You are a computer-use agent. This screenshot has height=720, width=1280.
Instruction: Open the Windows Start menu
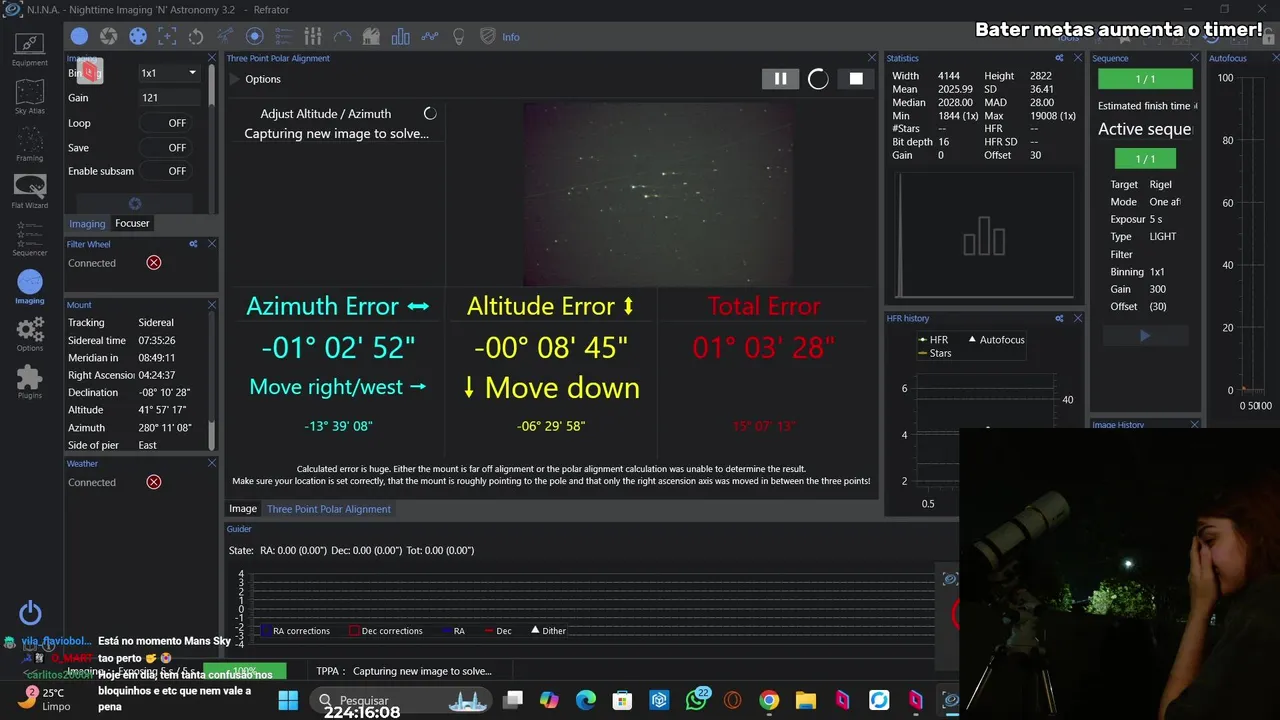288,700
